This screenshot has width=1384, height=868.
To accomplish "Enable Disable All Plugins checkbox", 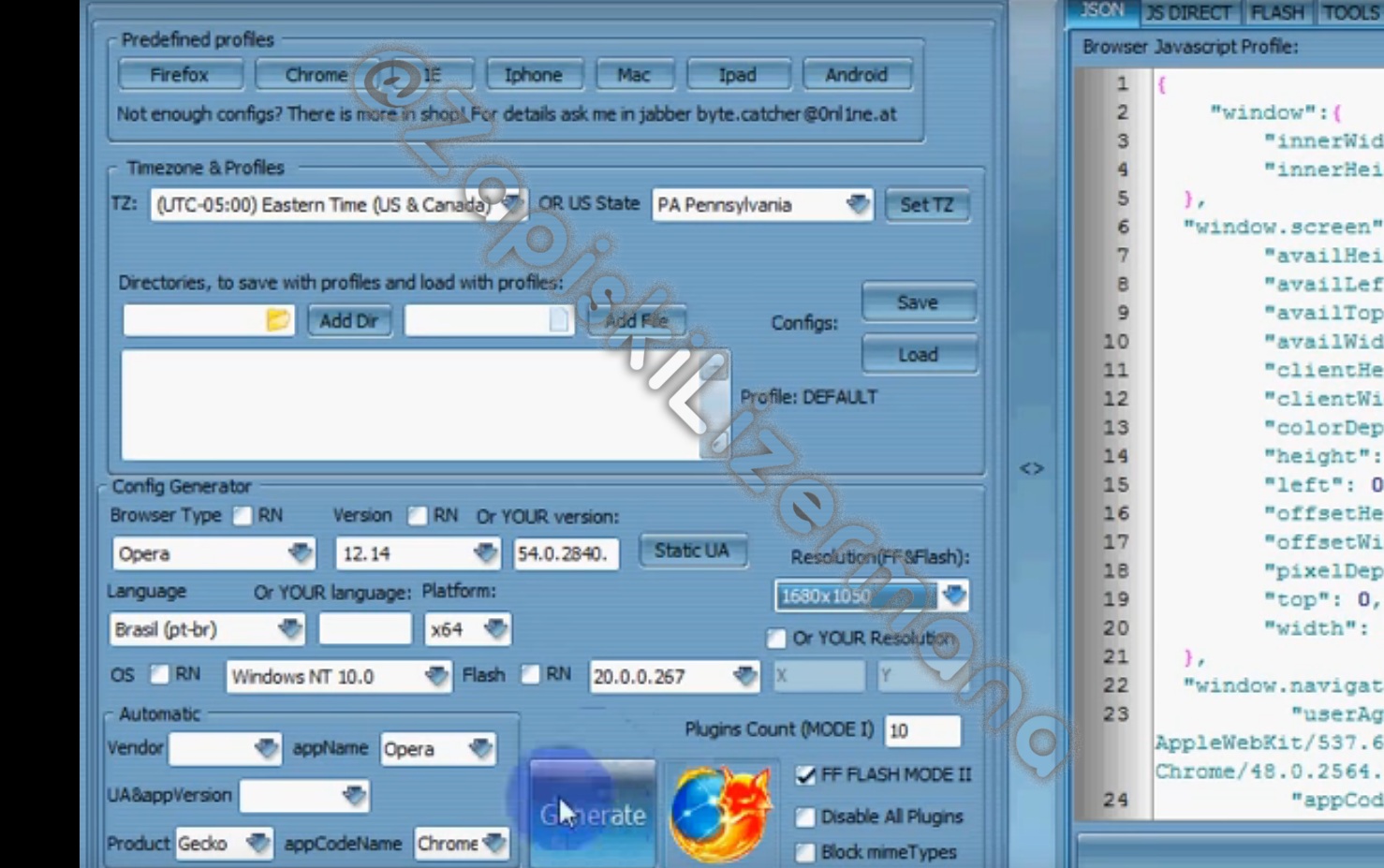I will tap(805, 817).
